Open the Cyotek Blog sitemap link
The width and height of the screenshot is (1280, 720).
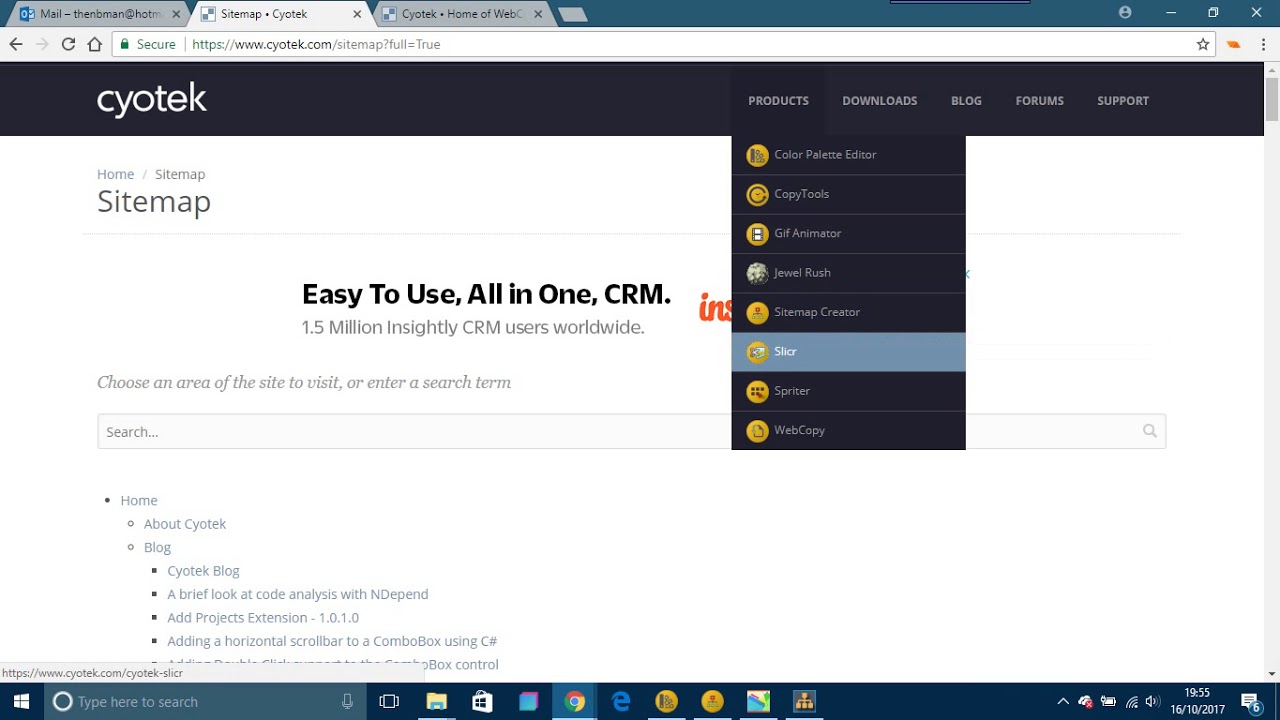pyautogui.click(x=203, y=571)
